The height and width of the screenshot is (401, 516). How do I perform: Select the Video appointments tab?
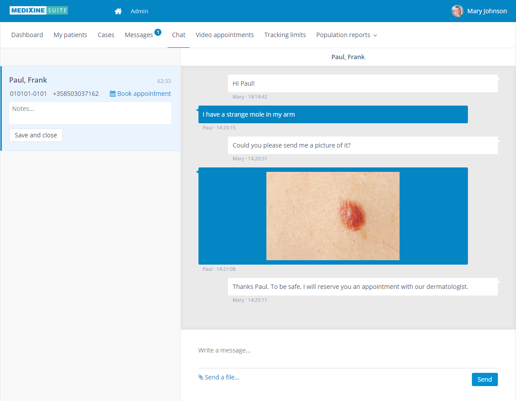pyautogui.click(x=225, y=35)
